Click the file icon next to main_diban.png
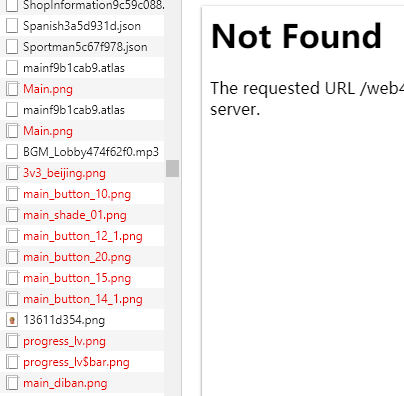Image resolution: width=404 pixels, height=396 pixels. 12,383
